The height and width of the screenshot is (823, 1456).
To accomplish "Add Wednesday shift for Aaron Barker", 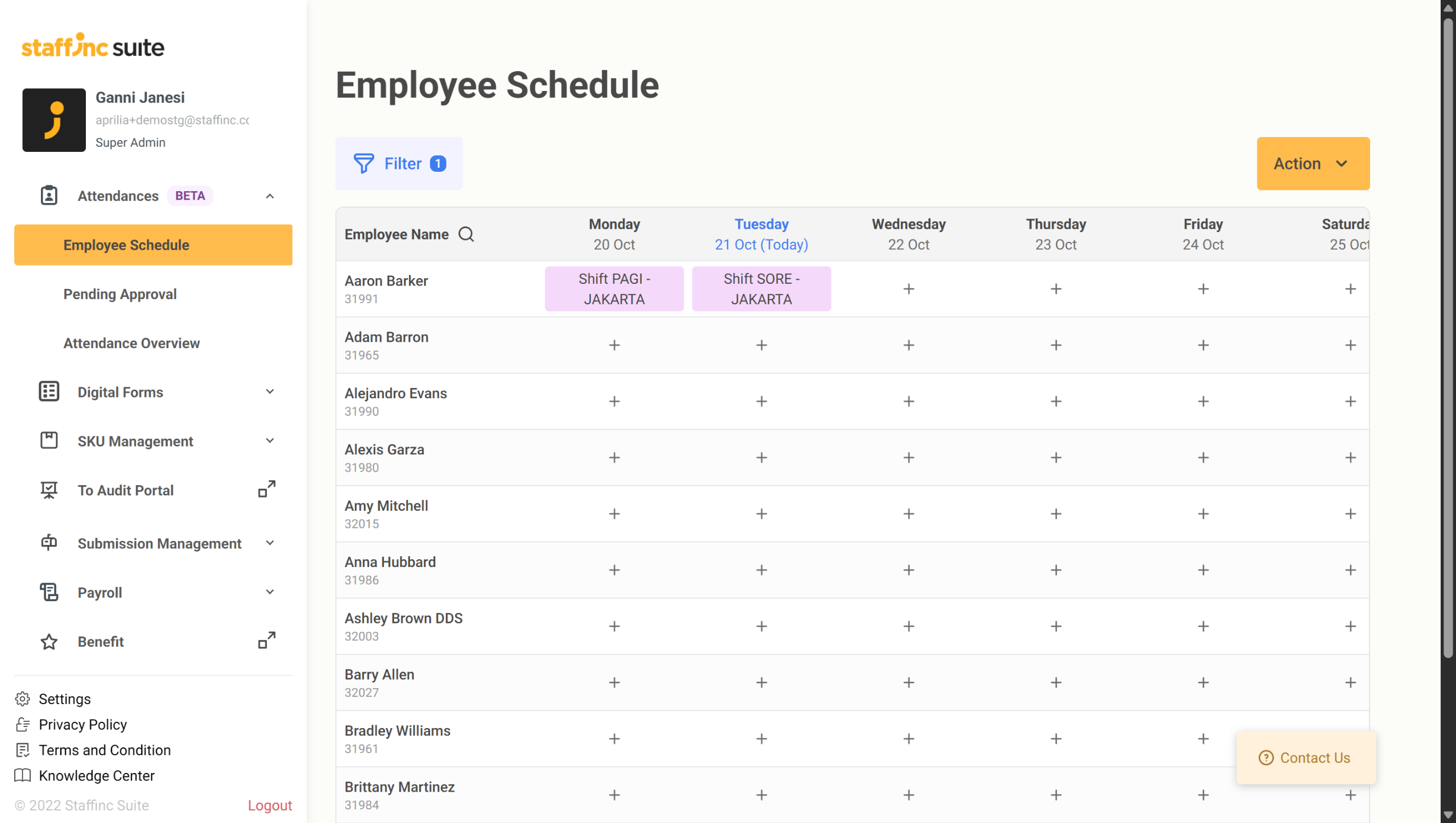I will click(908, 289).
